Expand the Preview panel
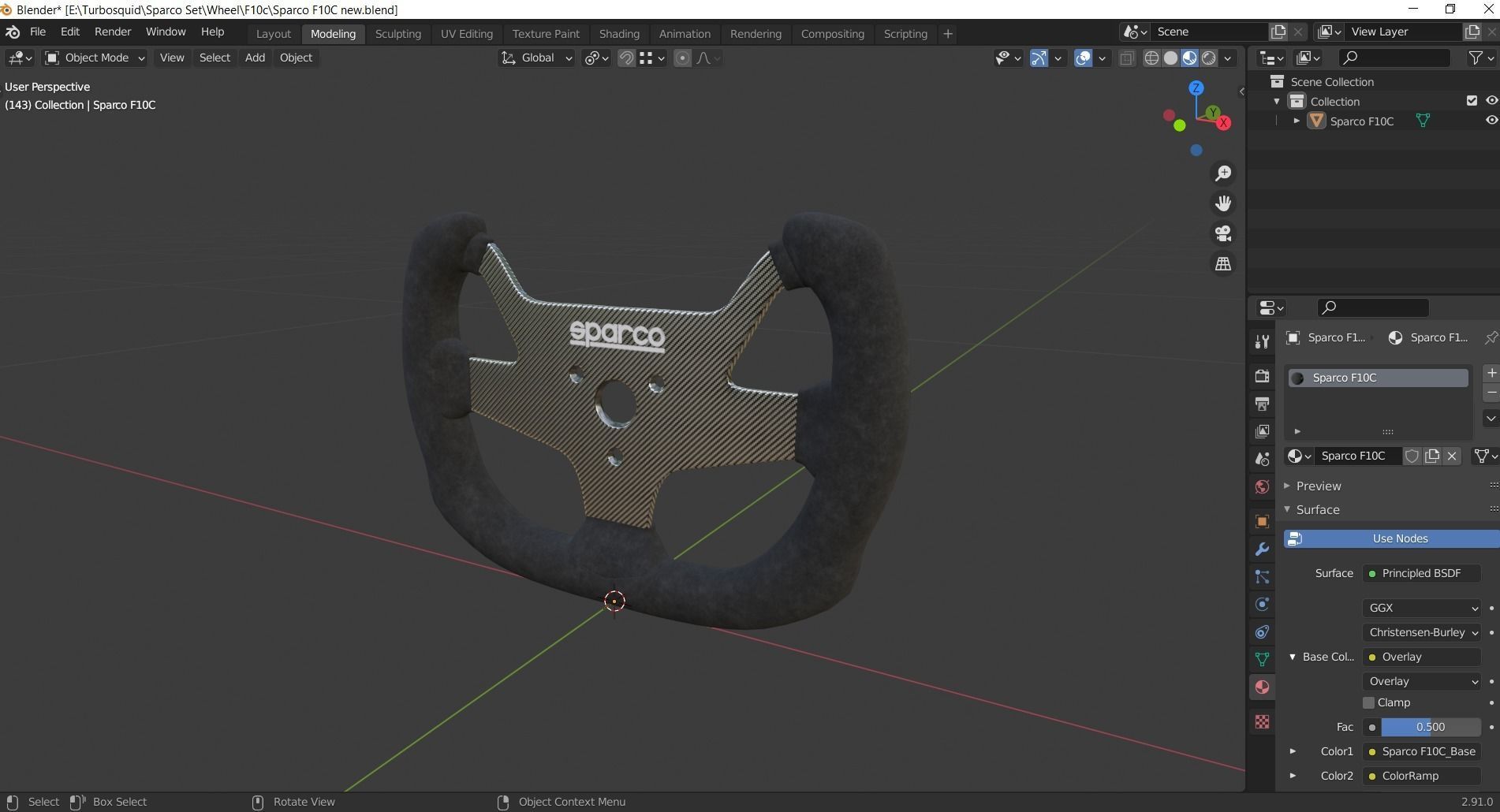The width and height of the screenshot is (1500, 812). tap(1287, 486)
